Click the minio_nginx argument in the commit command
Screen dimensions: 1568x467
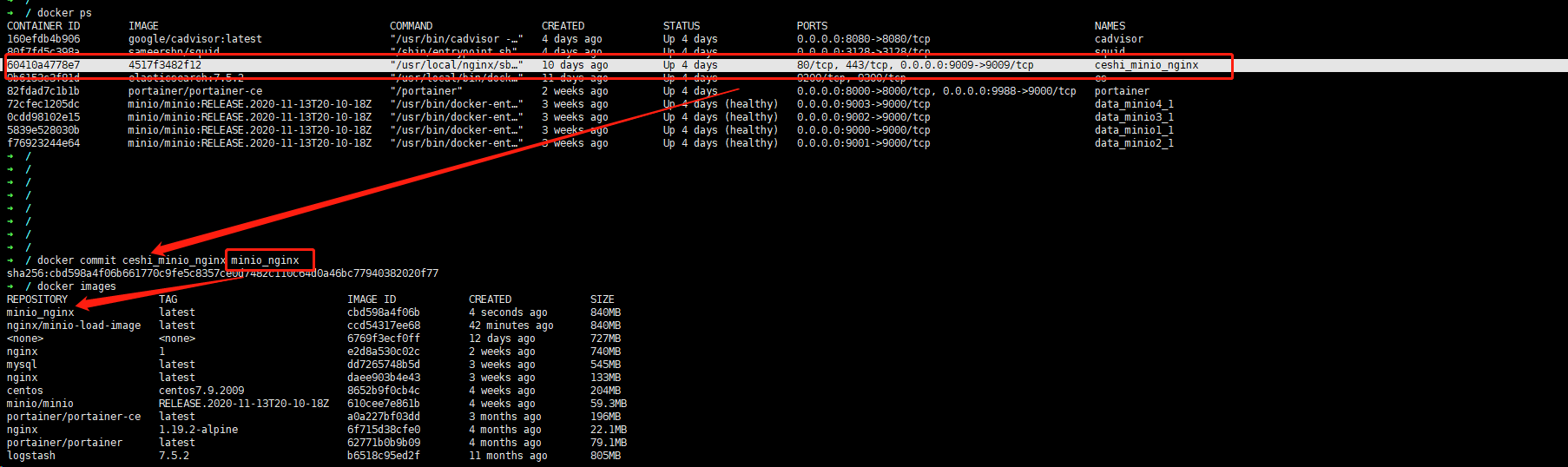[265, 260]
